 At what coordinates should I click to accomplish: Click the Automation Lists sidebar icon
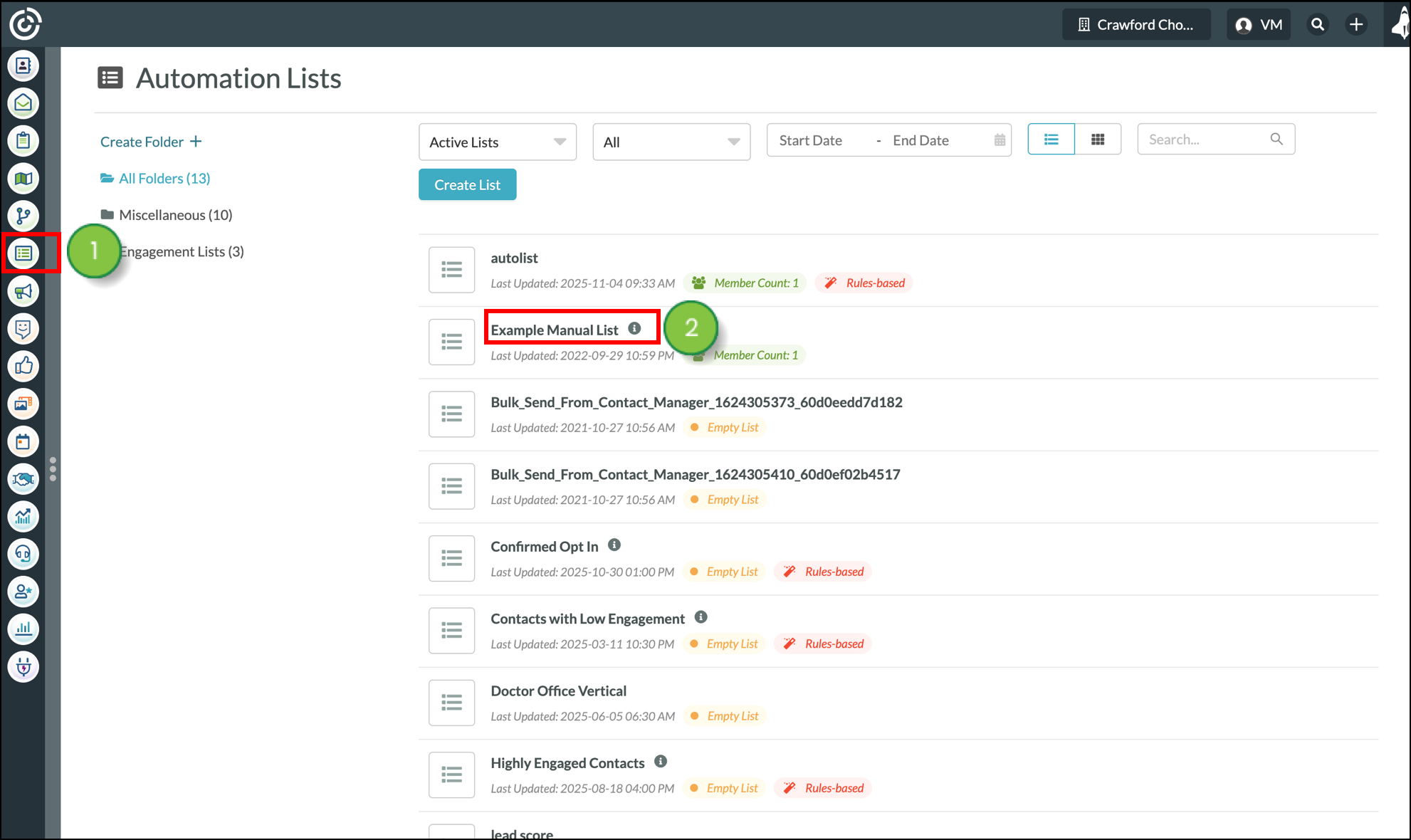point(23,253)
